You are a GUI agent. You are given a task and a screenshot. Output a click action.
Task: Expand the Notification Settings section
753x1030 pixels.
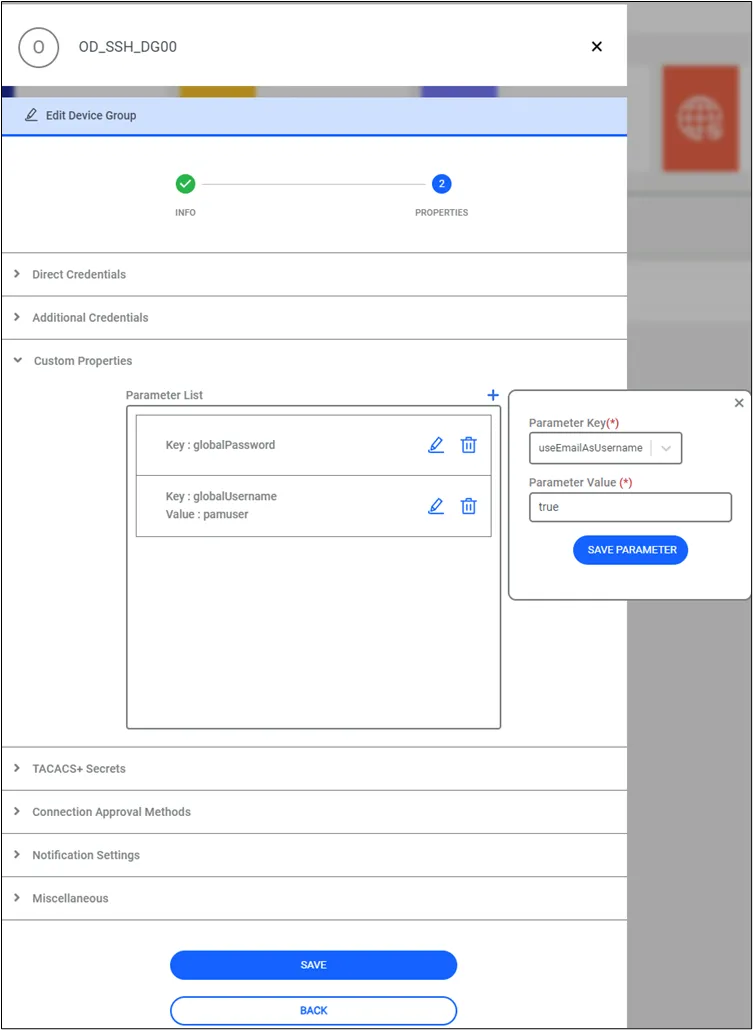[314, 855]
